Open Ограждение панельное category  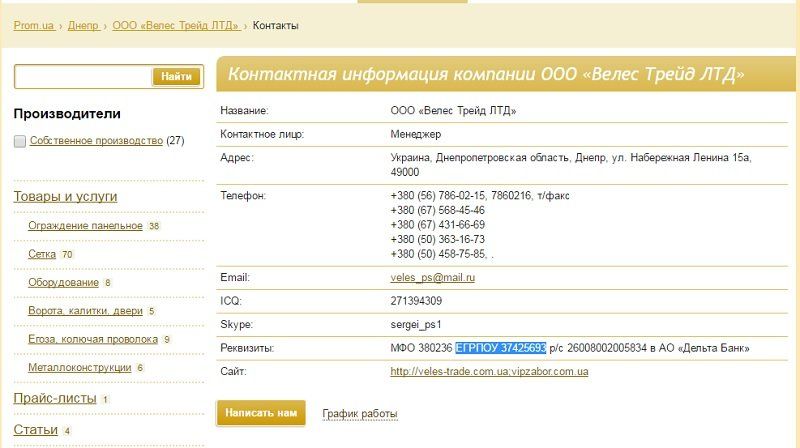pos(85,226)
